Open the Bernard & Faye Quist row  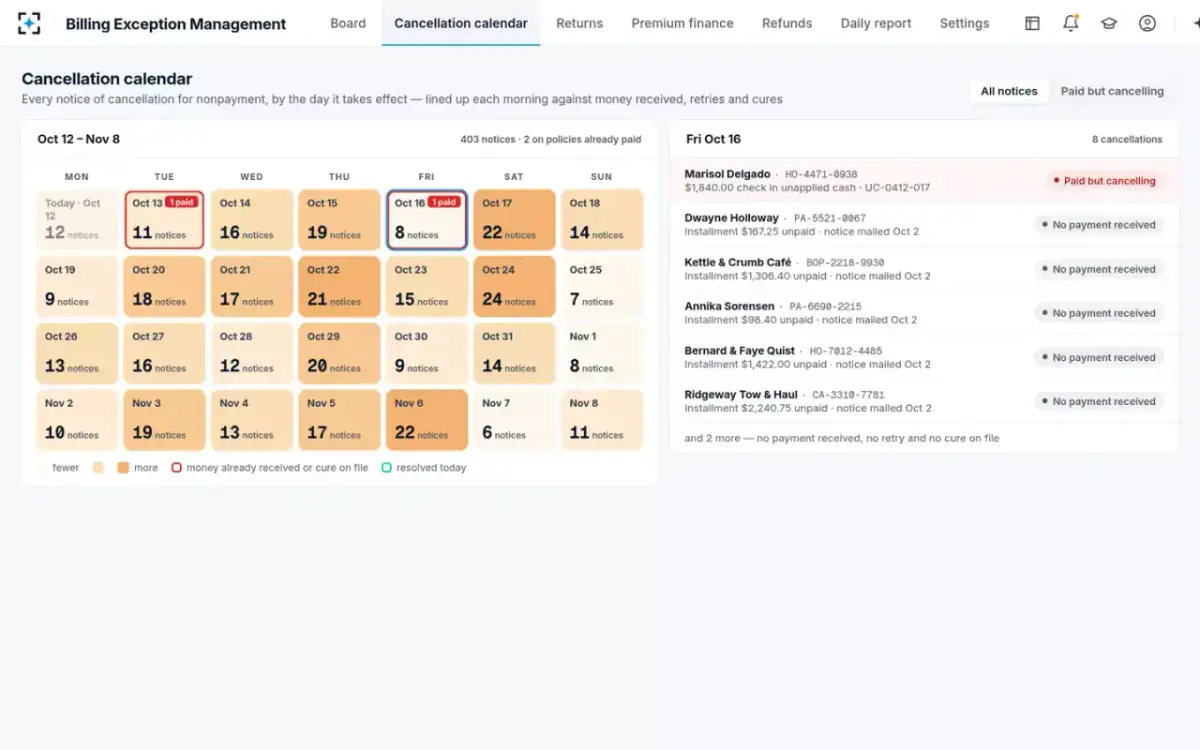coord(924,357)
